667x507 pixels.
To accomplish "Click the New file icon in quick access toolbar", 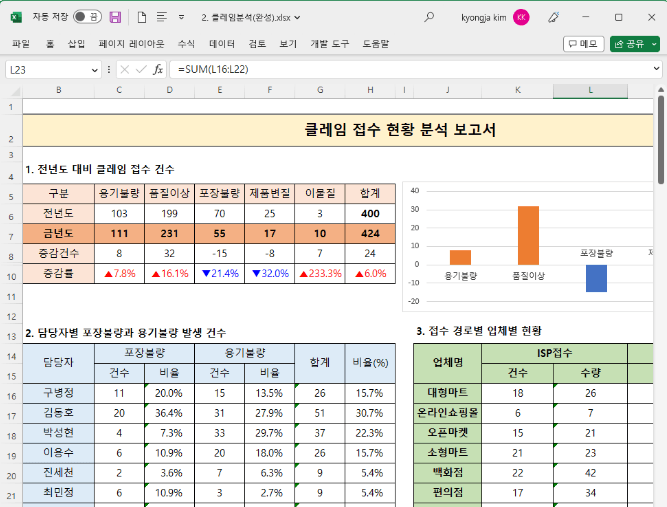I will pos(141,17).
